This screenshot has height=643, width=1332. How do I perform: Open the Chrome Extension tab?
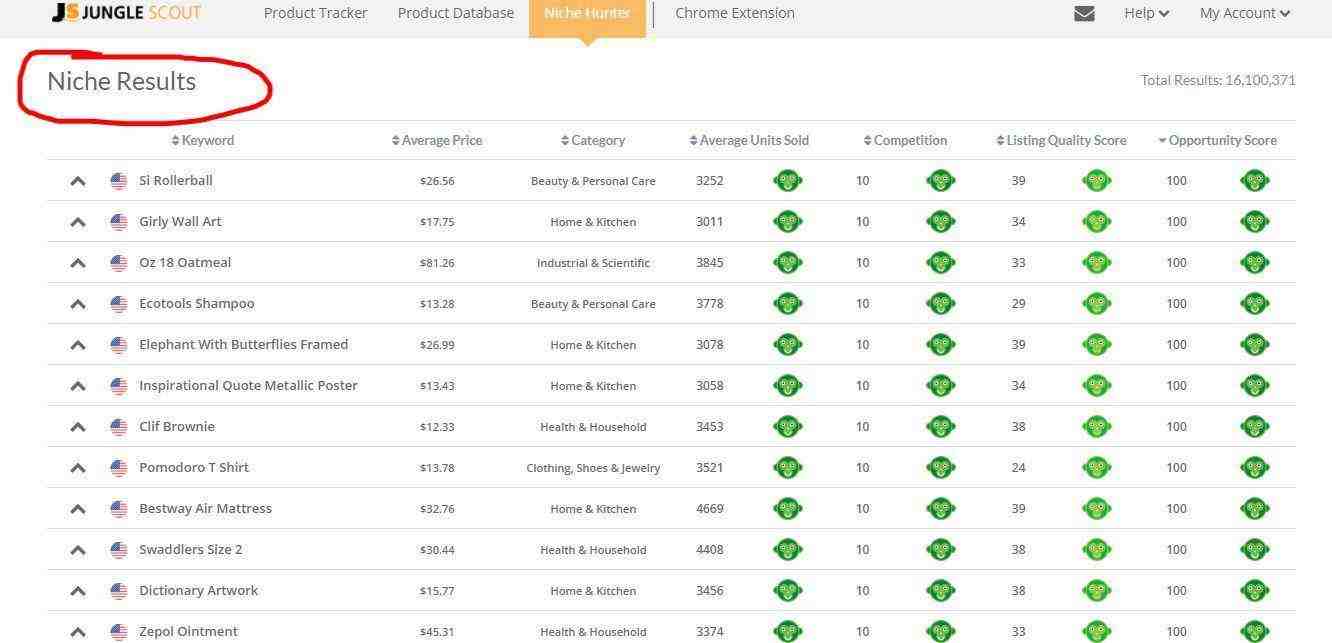[x=735, y=13]
